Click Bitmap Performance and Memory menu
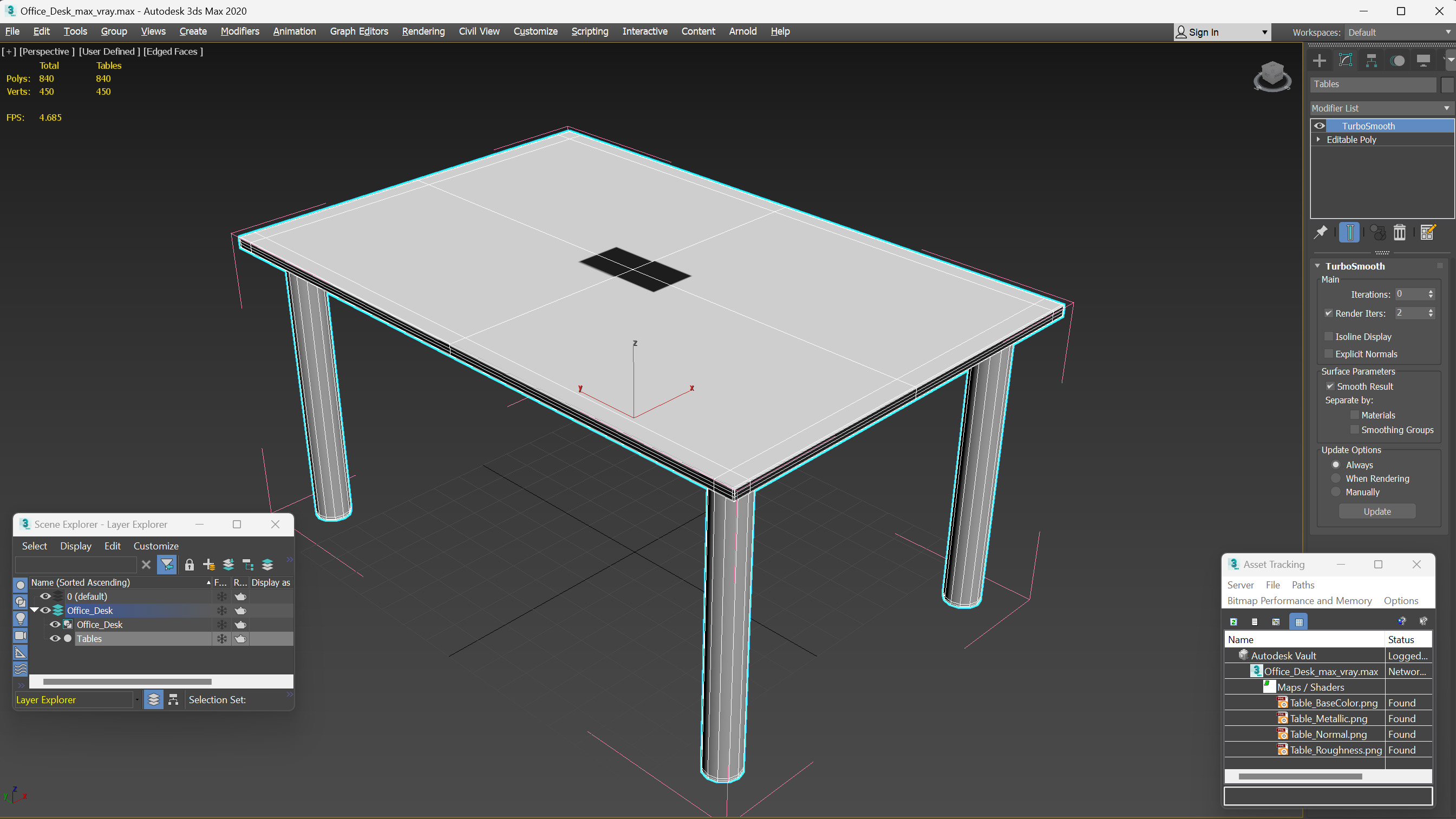Screen dimensions: 1456x819 [x=1300, y=601]
